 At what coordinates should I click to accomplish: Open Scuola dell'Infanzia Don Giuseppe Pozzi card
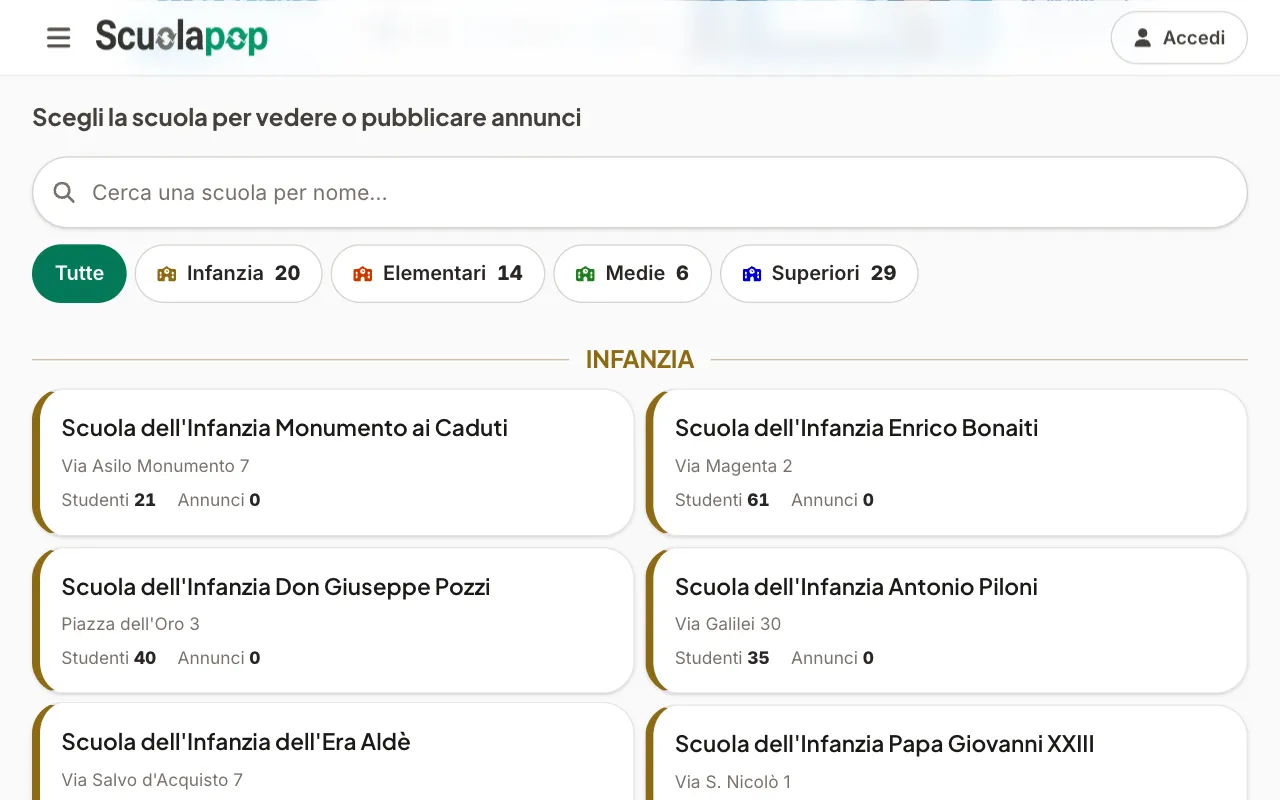(x=333, y=620)
